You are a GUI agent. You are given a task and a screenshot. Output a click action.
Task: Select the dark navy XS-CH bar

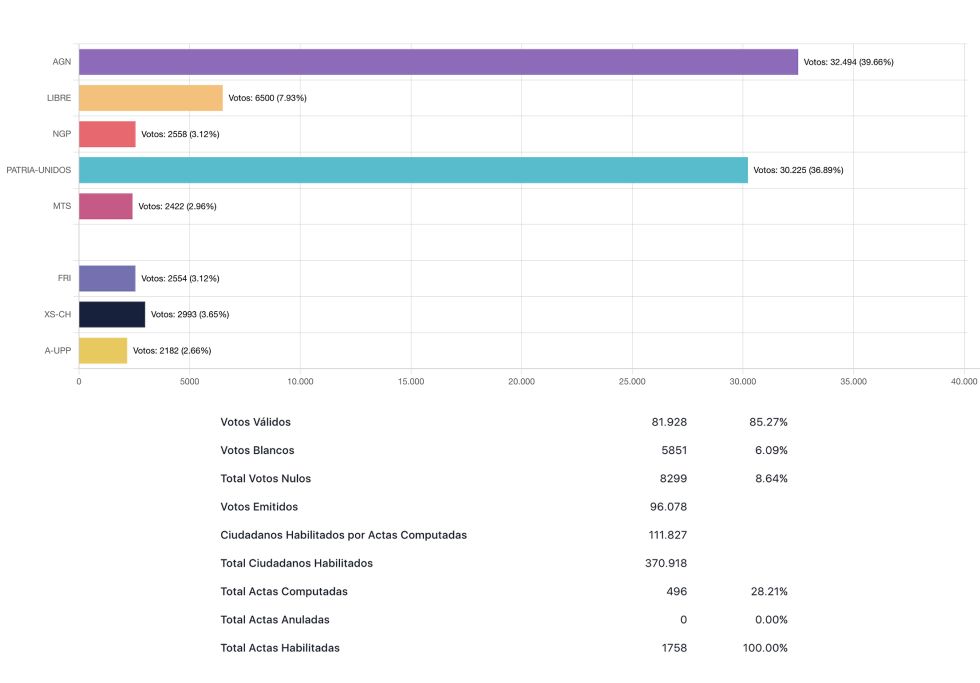(x=112, y=314)
